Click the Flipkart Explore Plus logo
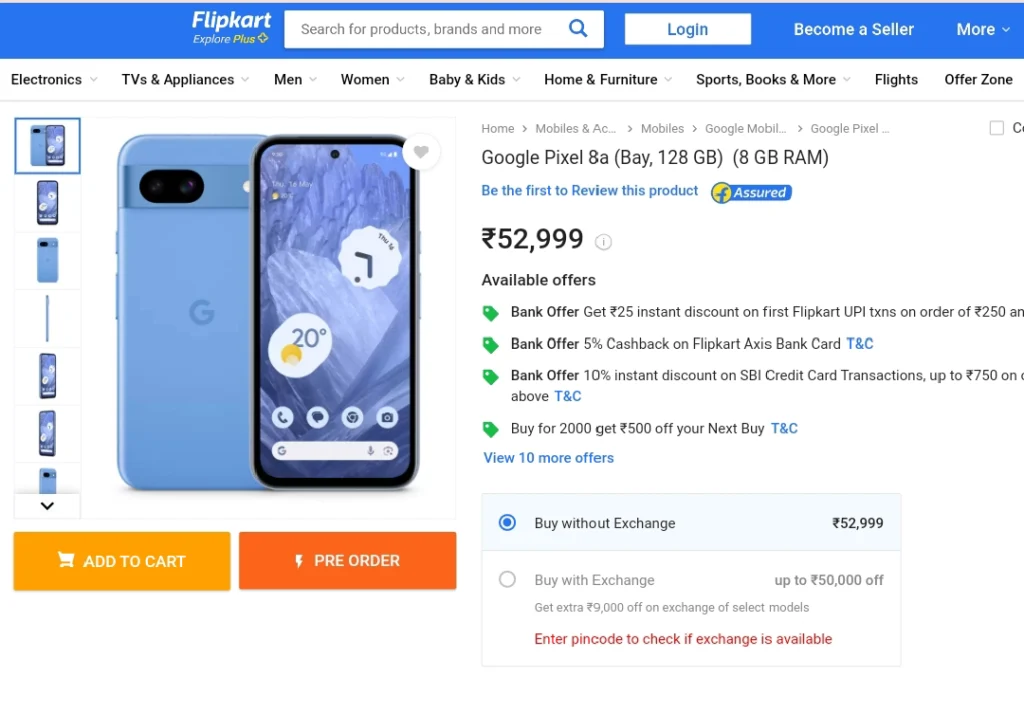This screenshot has width=1024, height=714. [231, 27]
